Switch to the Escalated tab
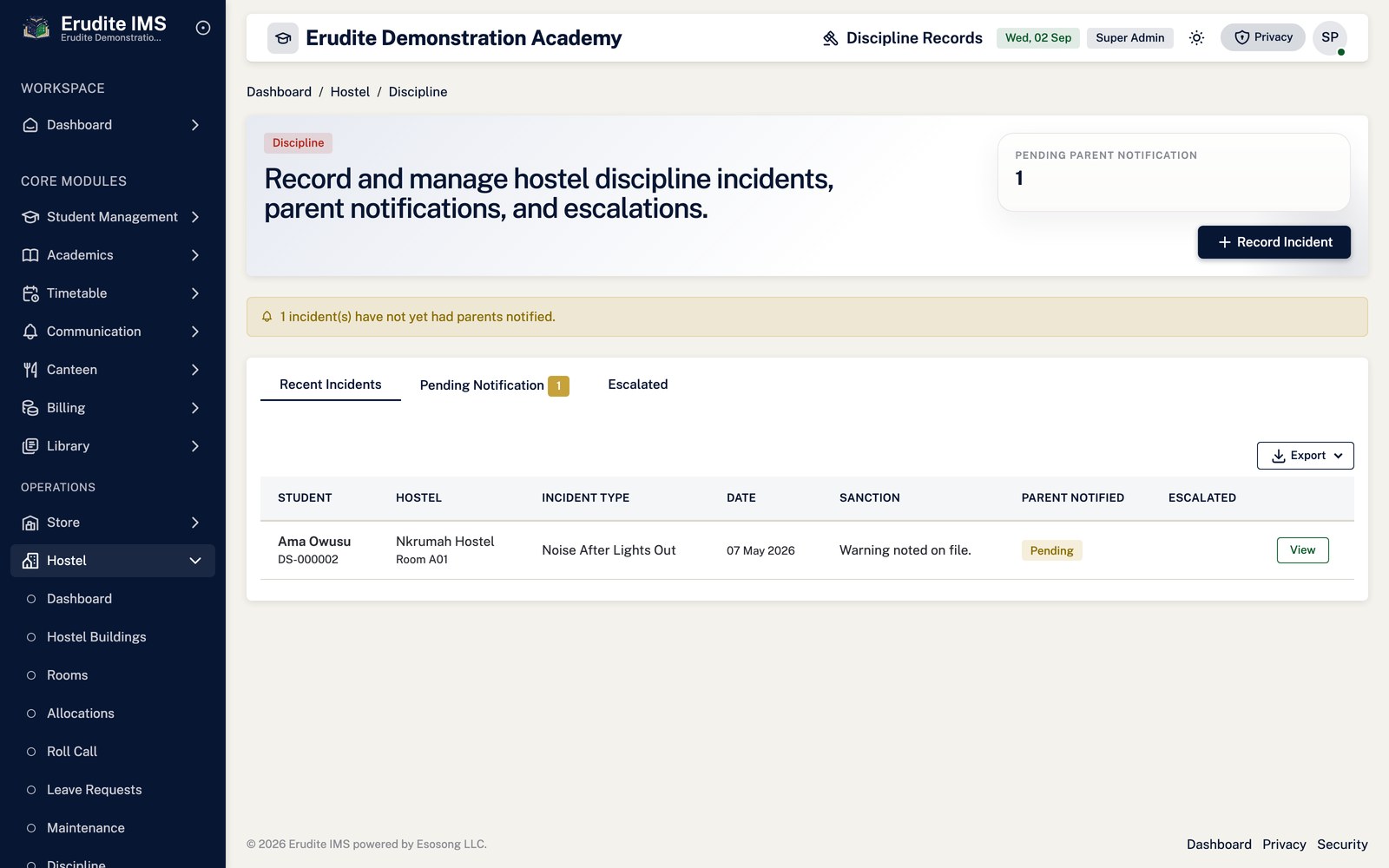This screenshot has height=868, width=1389. [x=638, y=385]
